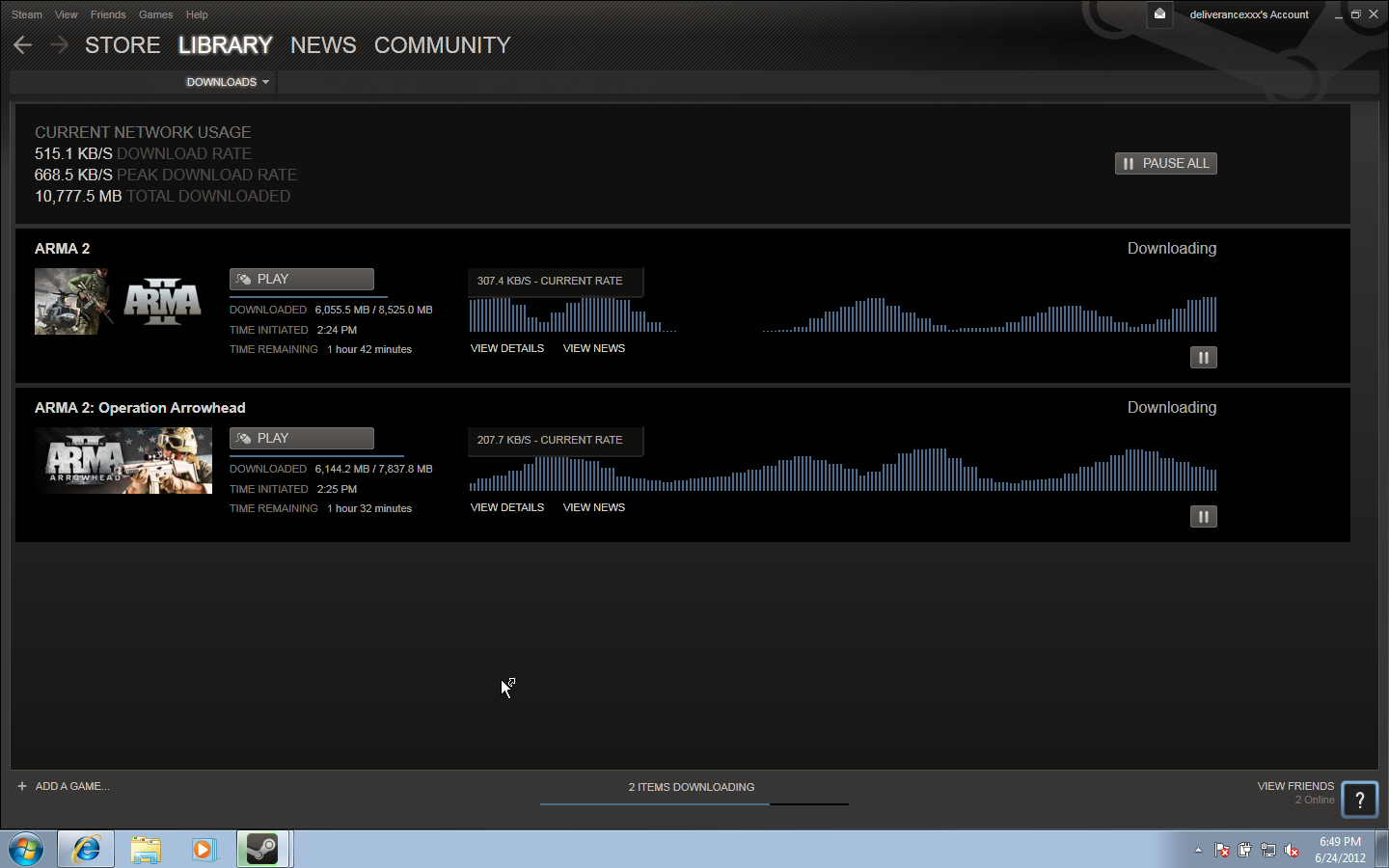Viewport: 1389px width, 868px height.
Task: Click ADD A GAME link
Action: click(72, 786)
